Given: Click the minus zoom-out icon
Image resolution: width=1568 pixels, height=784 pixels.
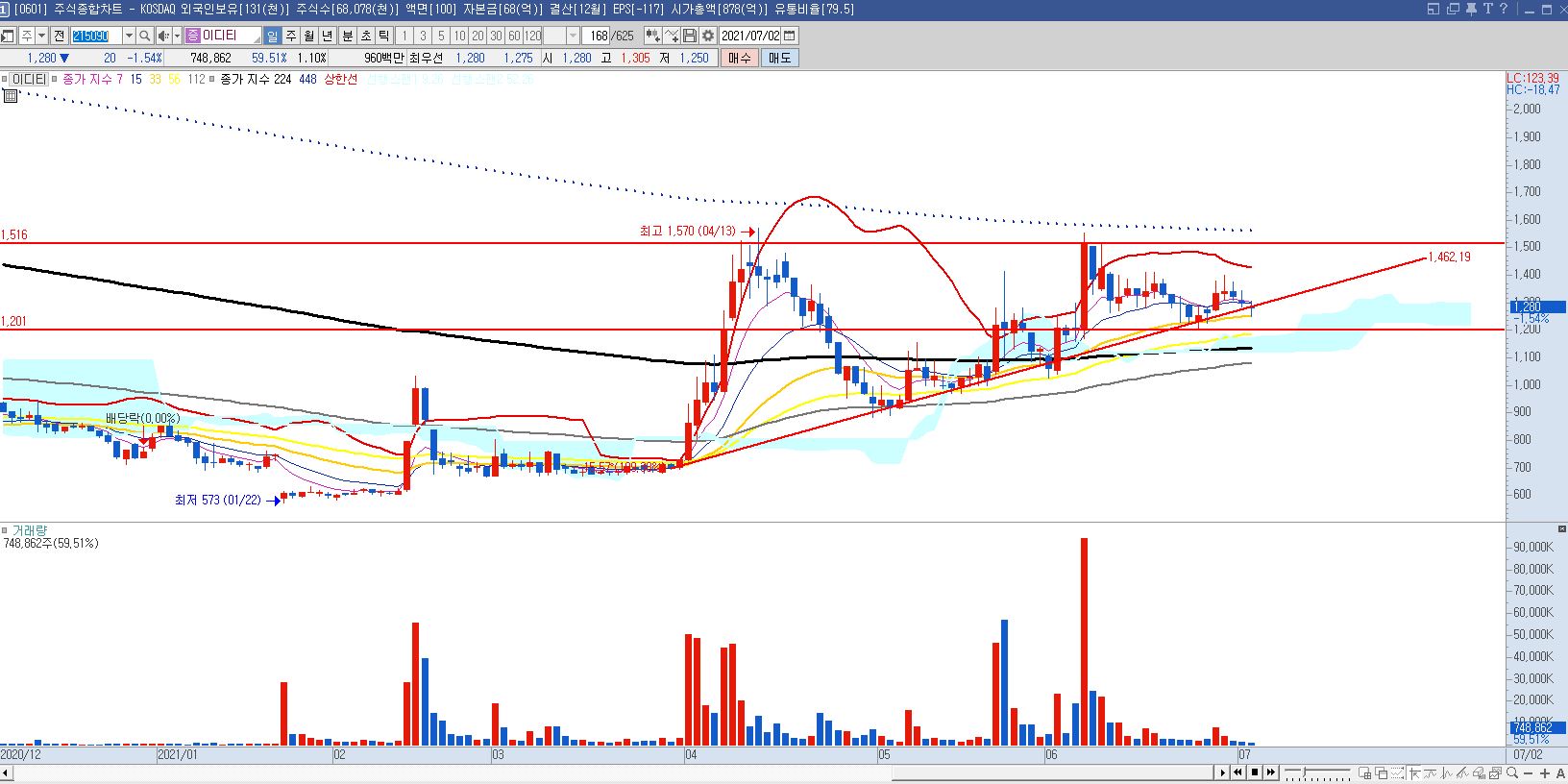Looking at the screenshot, I should pos(1527,772).
